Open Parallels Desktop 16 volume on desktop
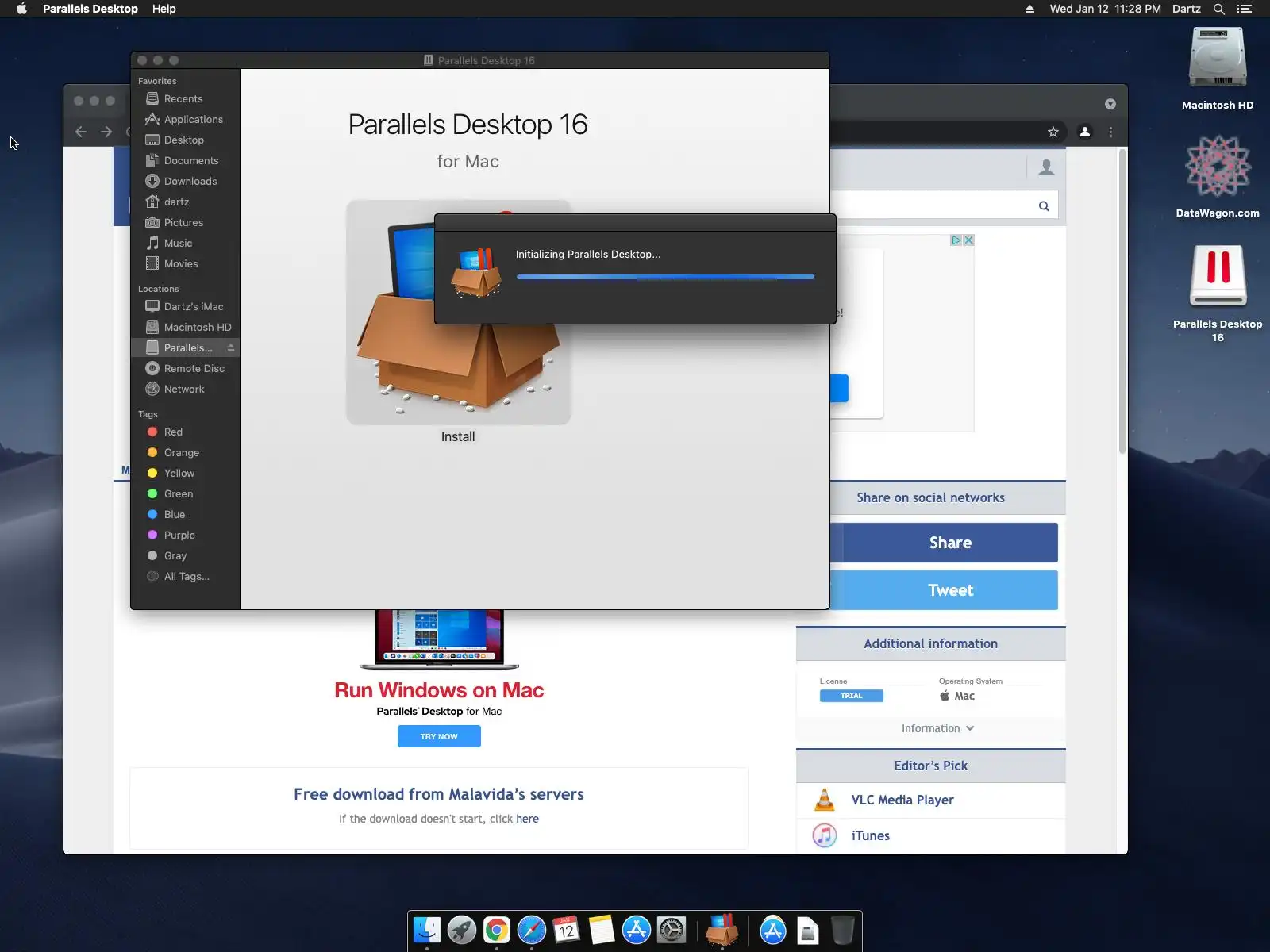The image size is (1270, 952). 1218,275
